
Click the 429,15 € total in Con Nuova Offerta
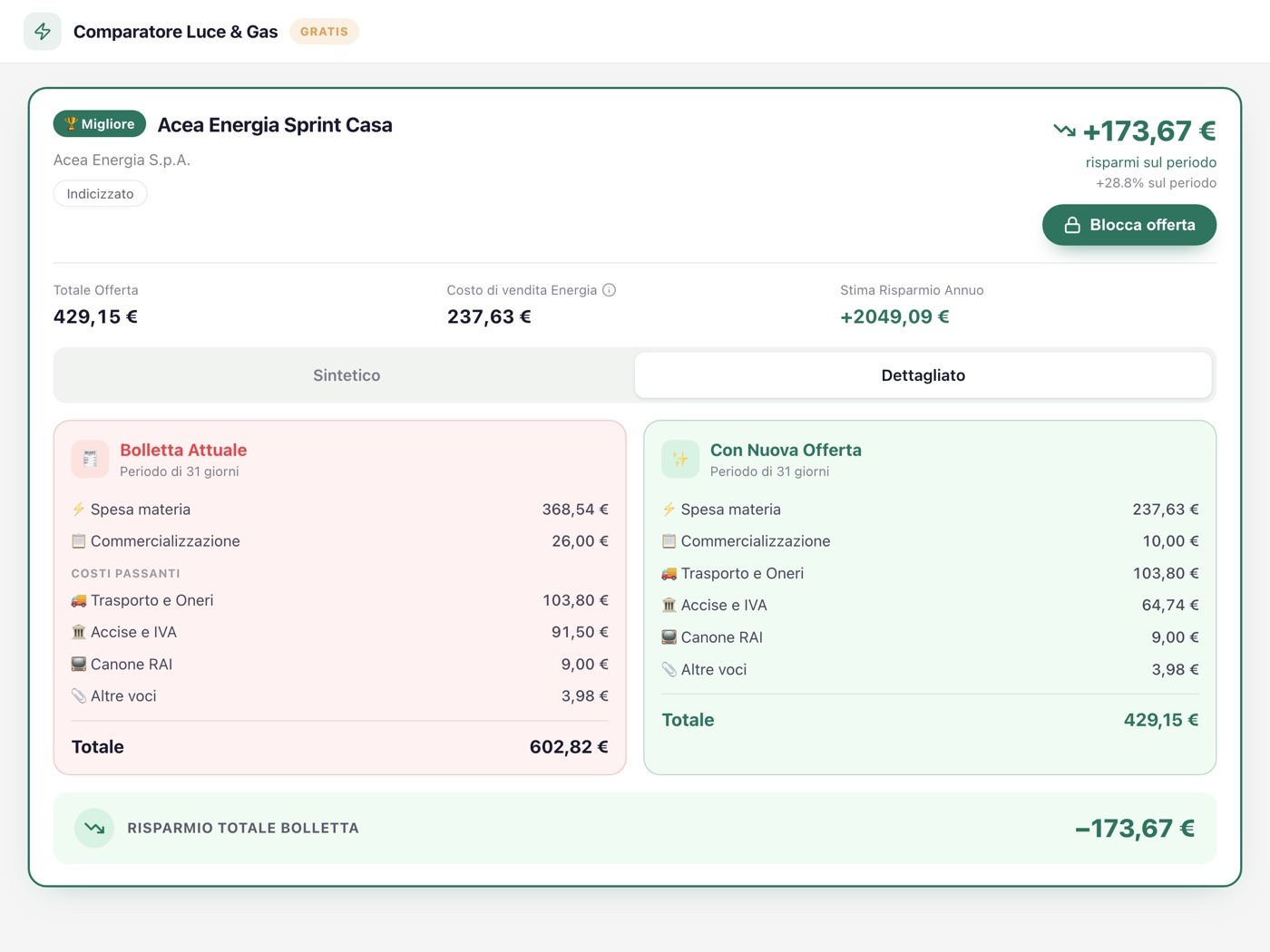coord(1161,720)
